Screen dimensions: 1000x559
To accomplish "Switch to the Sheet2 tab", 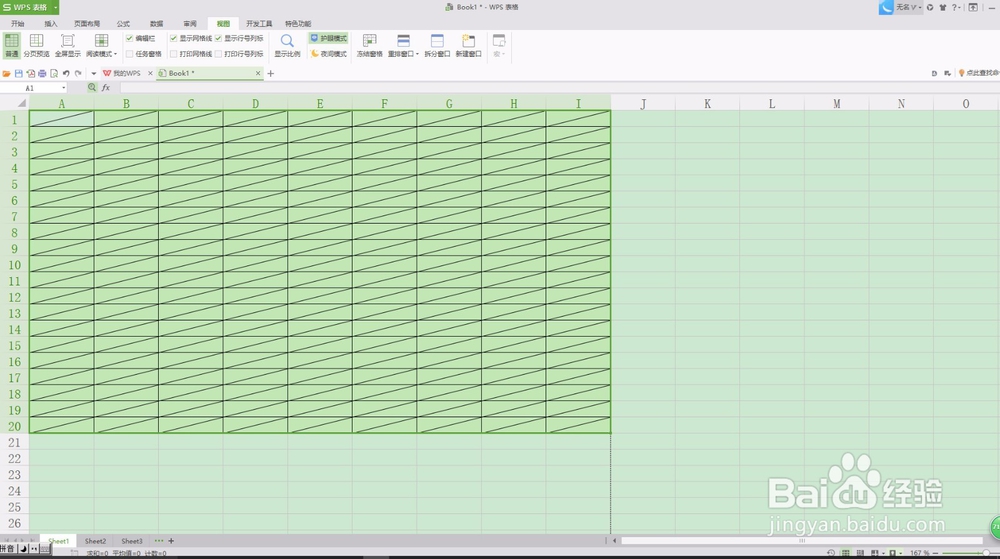I will pyautogui.click(x=95, y=541).
